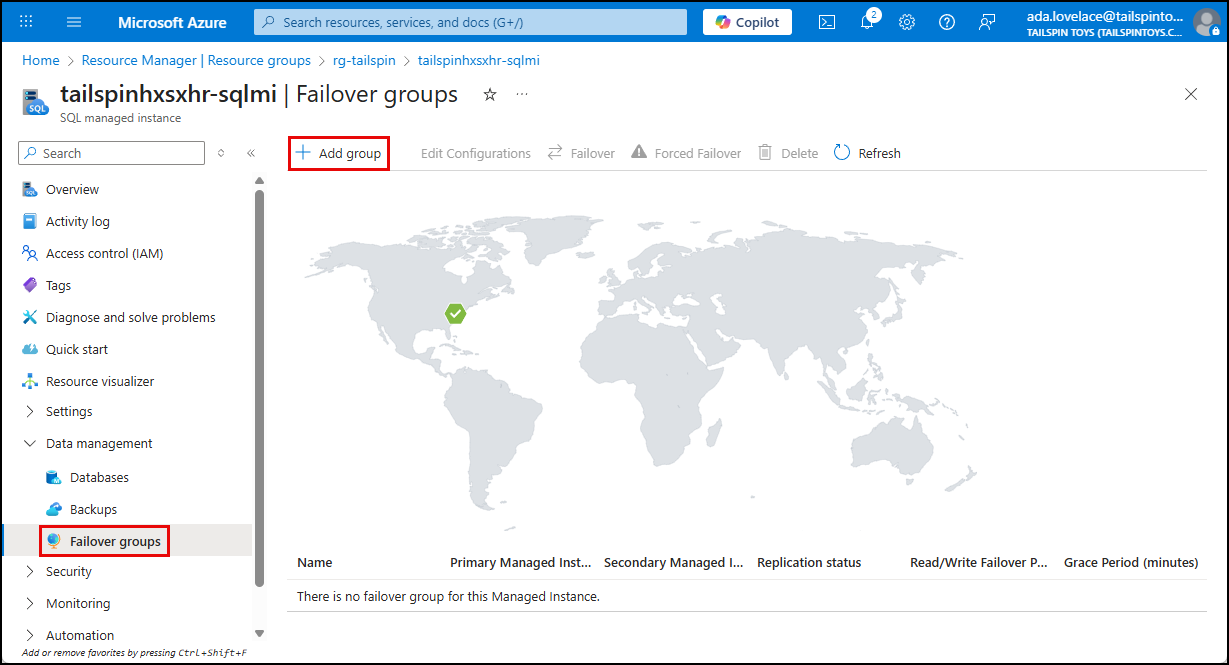The width and height of the screenshot is (1229, 665).
Task: Send feedback using the smiley icon
Action: coord(987,21)
